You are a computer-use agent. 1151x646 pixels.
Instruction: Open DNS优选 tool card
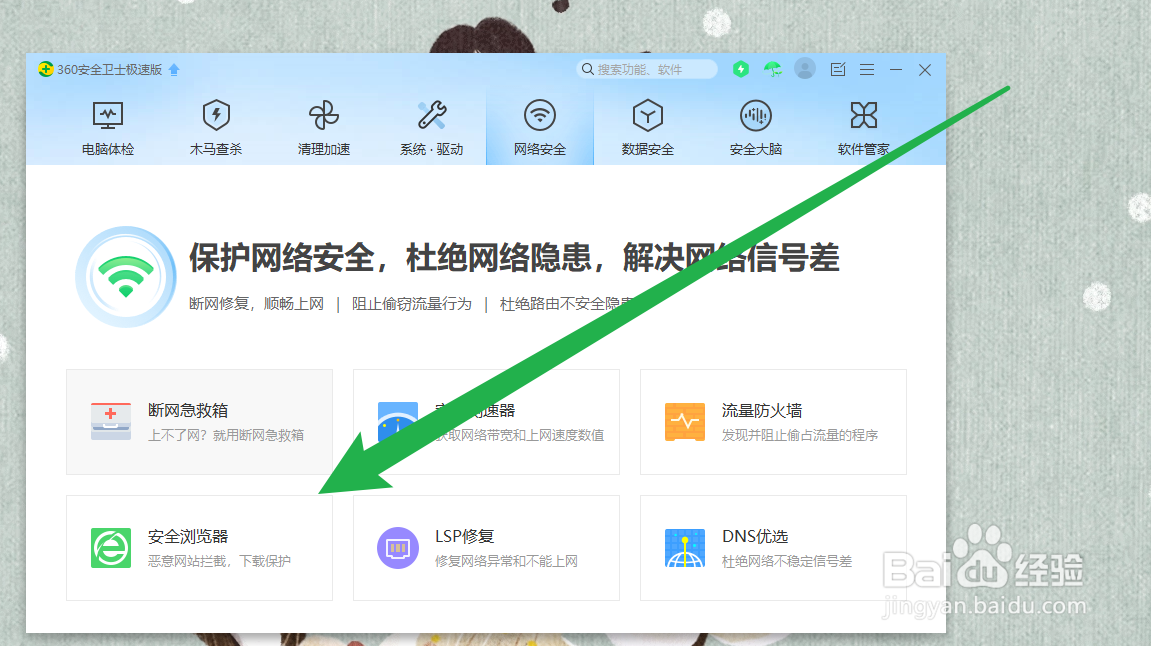774,548
